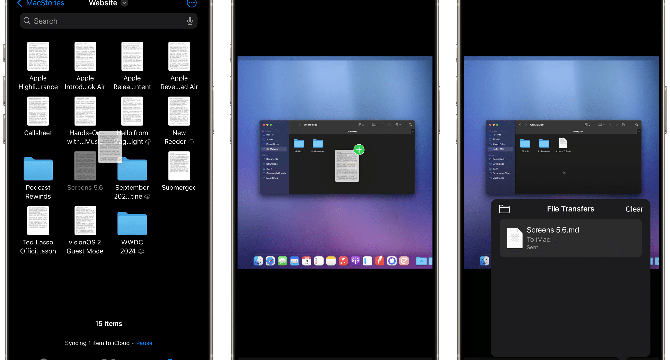The height and width of the screenshot is (360, 670).
Task: Tap the microphone dictation icon in search
Action: 190,21
